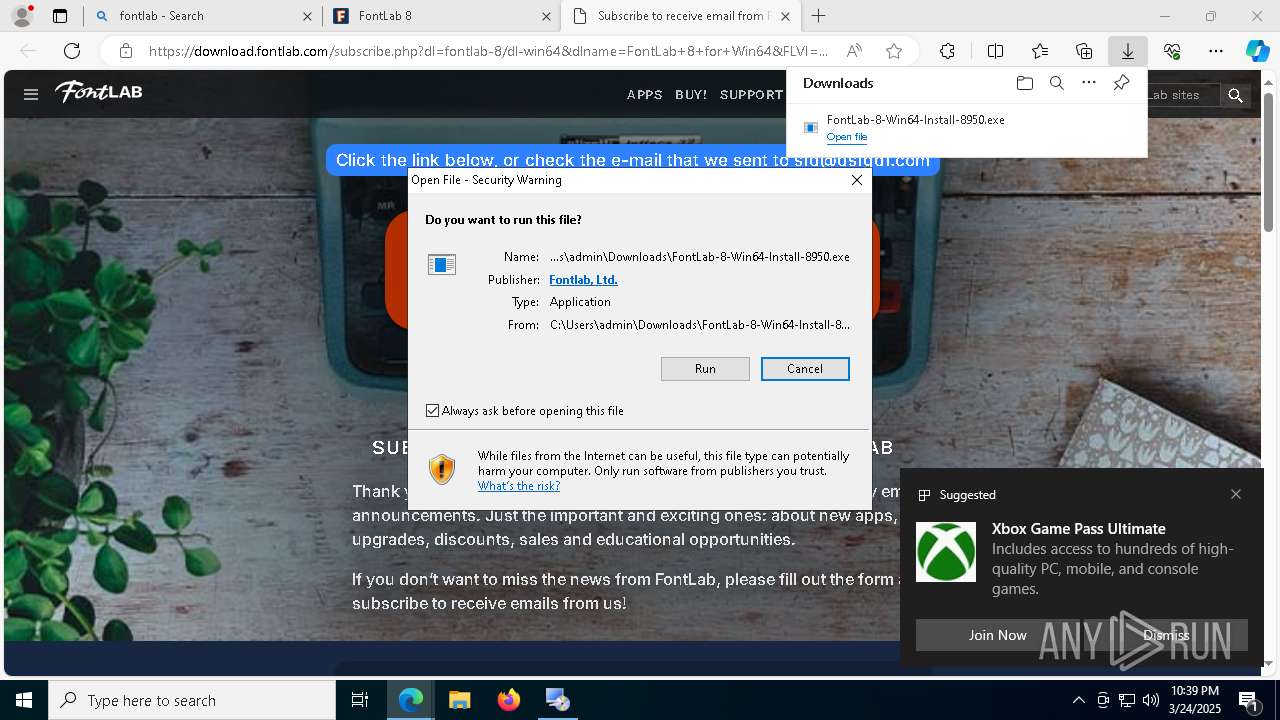Click the FontLab site search magnifier
The height and width of the screenshot is (720, 1280).
click(1236, 95)
